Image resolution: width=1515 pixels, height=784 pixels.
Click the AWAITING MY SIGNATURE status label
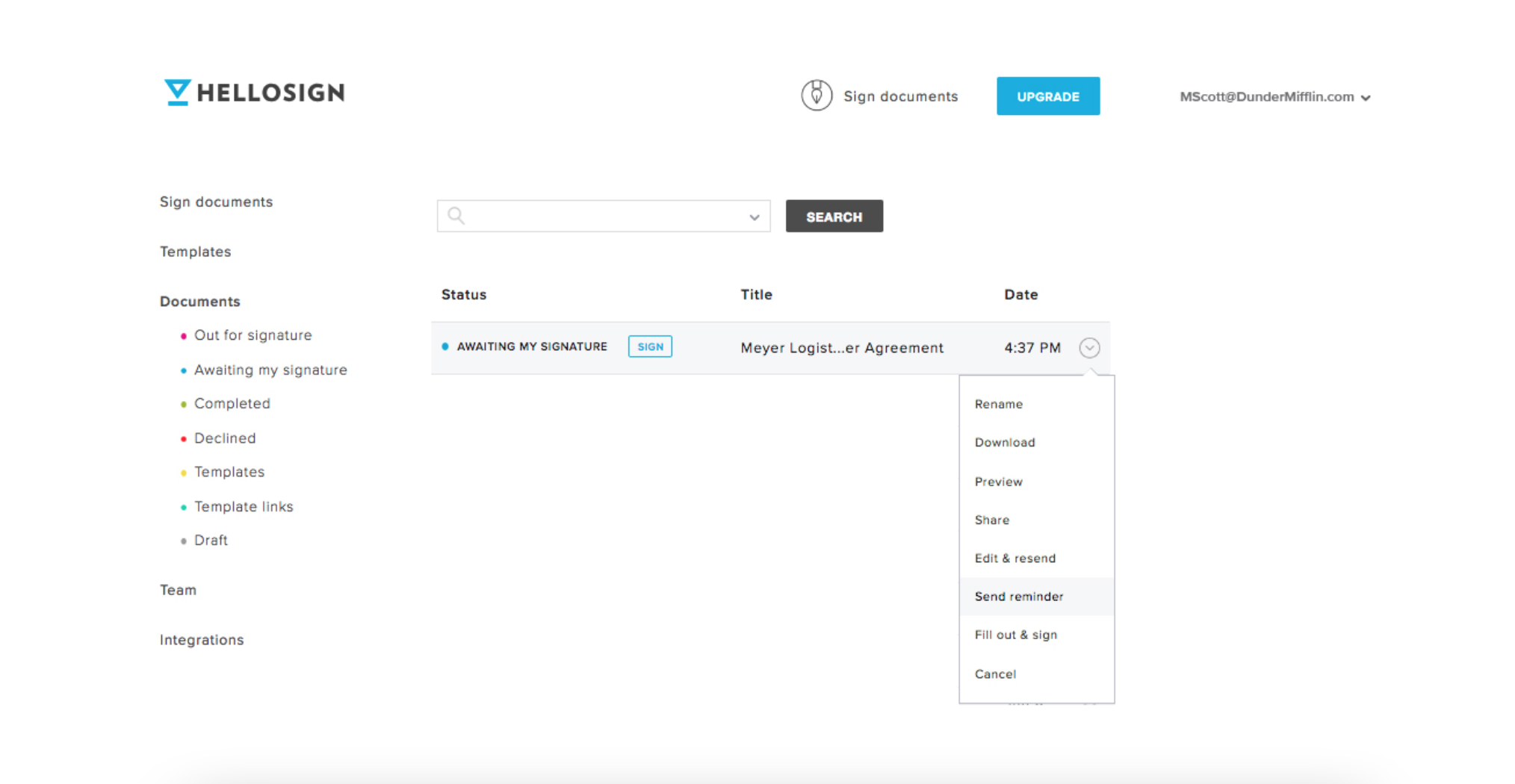tap(532, 346)
